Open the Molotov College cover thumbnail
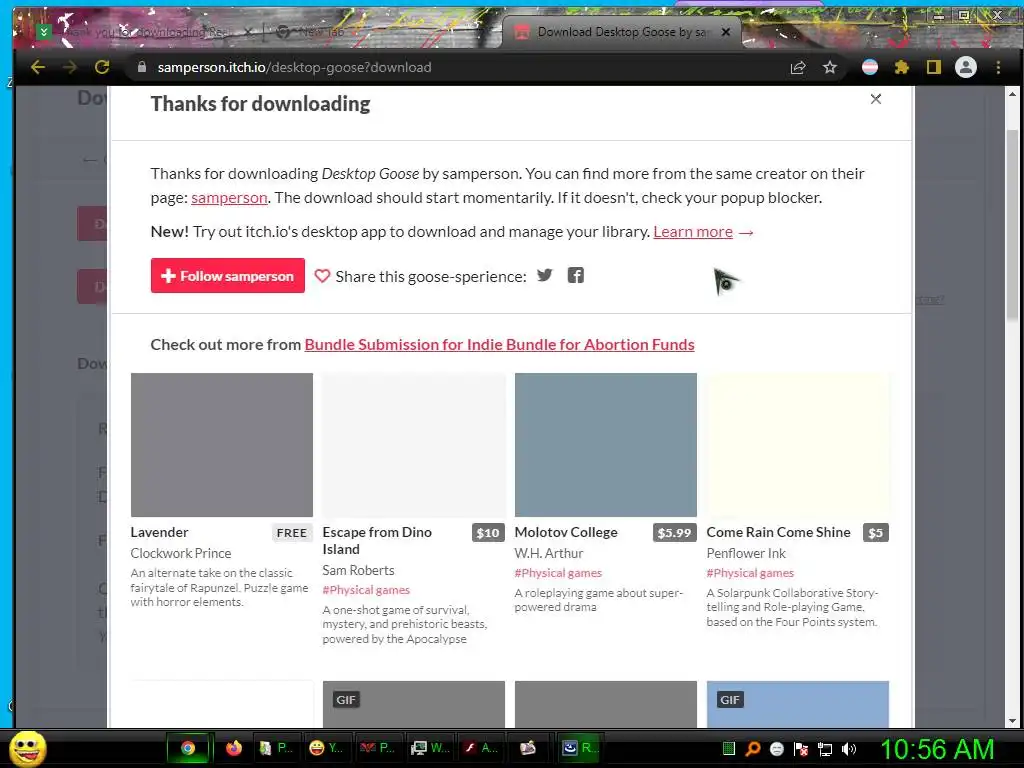Viewport: 1024px width, 768px height. click(x=606, y=445)
